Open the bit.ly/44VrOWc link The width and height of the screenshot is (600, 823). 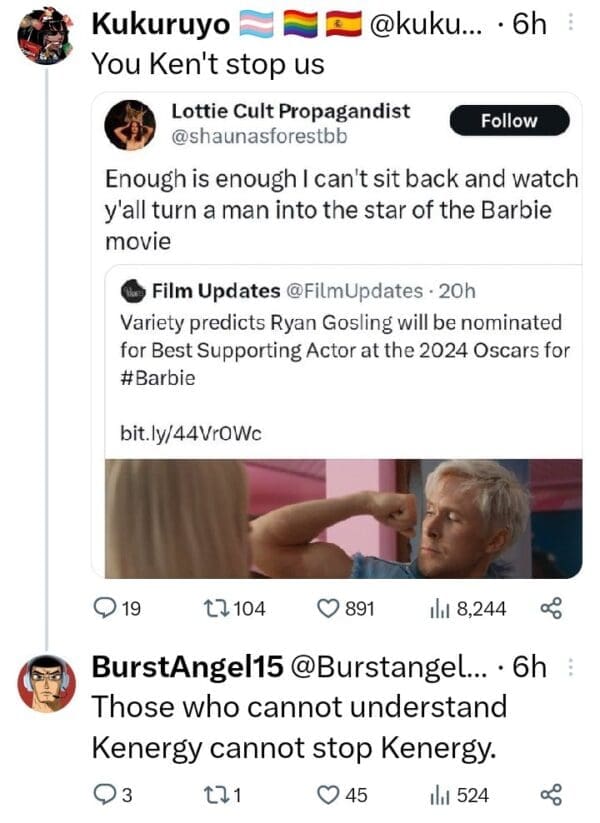pyautogui.click(x=190, y=432)
